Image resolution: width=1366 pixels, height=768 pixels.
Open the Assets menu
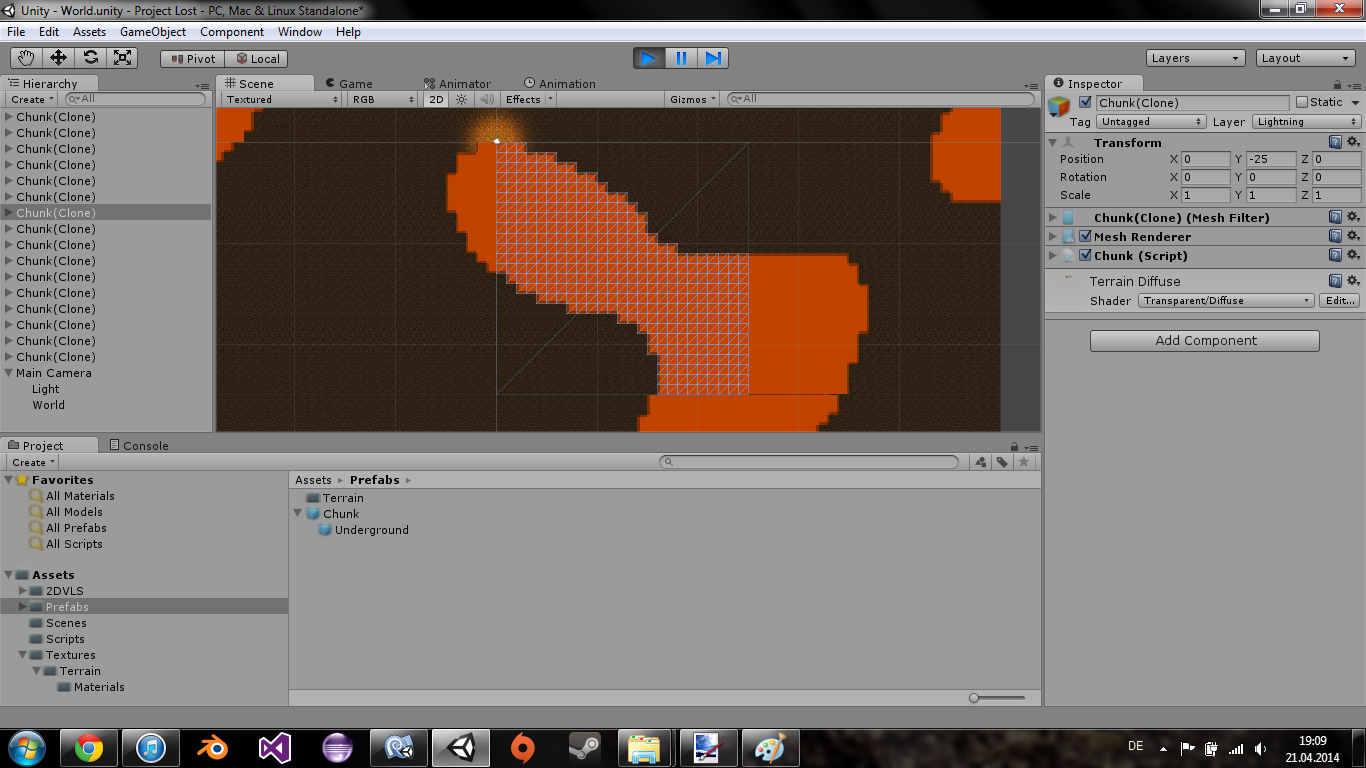point(89,32)
